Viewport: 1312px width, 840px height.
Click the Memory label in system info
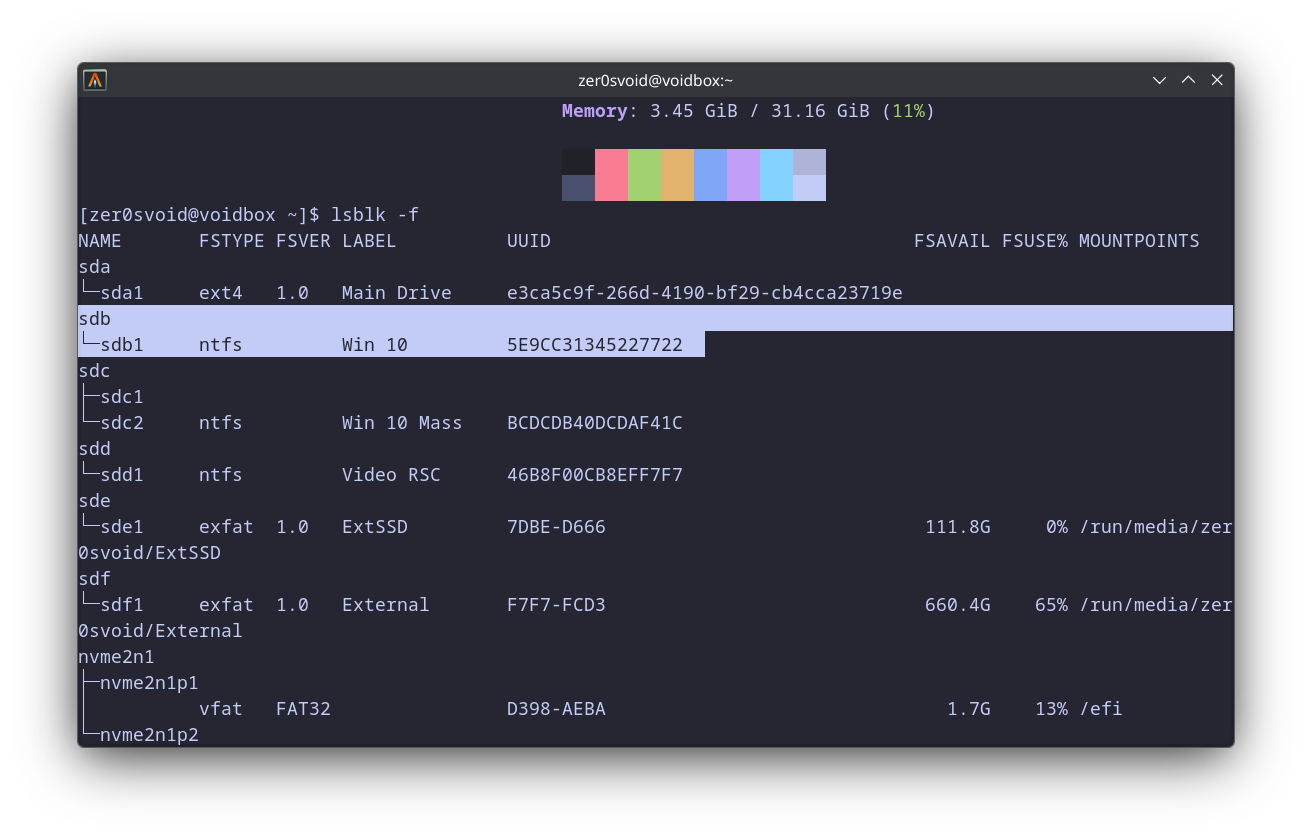click(x=594, y=111)
